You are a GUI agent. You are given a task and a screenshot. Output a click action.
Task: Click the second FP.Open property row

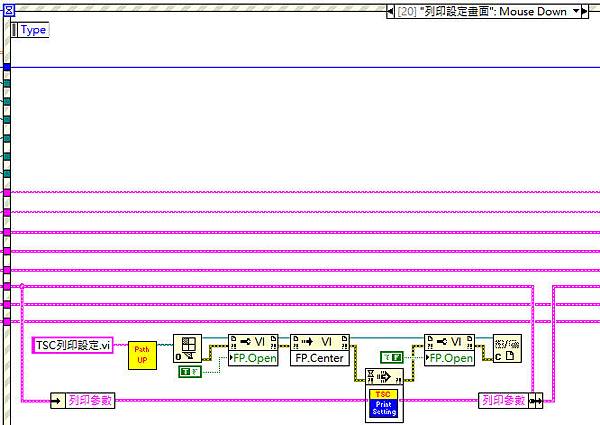pyautogui.click(x=450, y=358)
